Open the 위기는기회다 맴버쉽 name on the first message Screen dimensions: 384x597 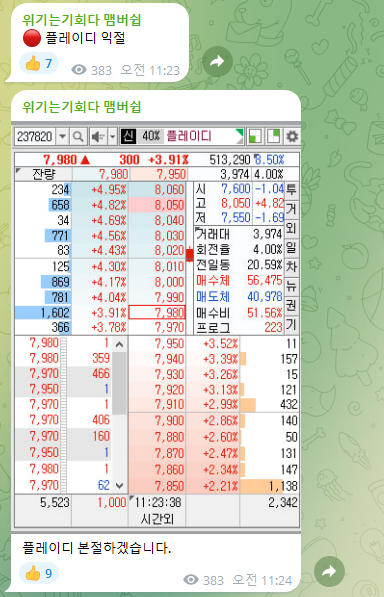click(x=81, y=20)
